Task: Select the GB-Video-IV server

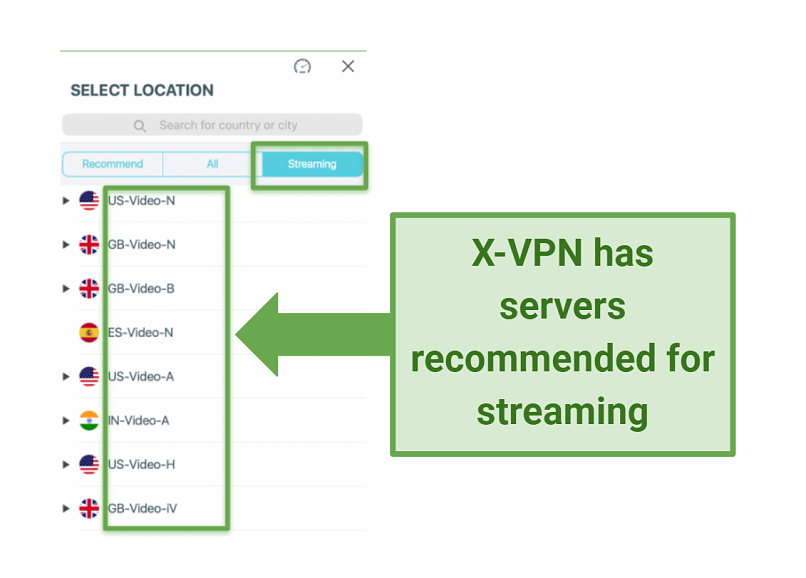Action: [x=142, y=509]
